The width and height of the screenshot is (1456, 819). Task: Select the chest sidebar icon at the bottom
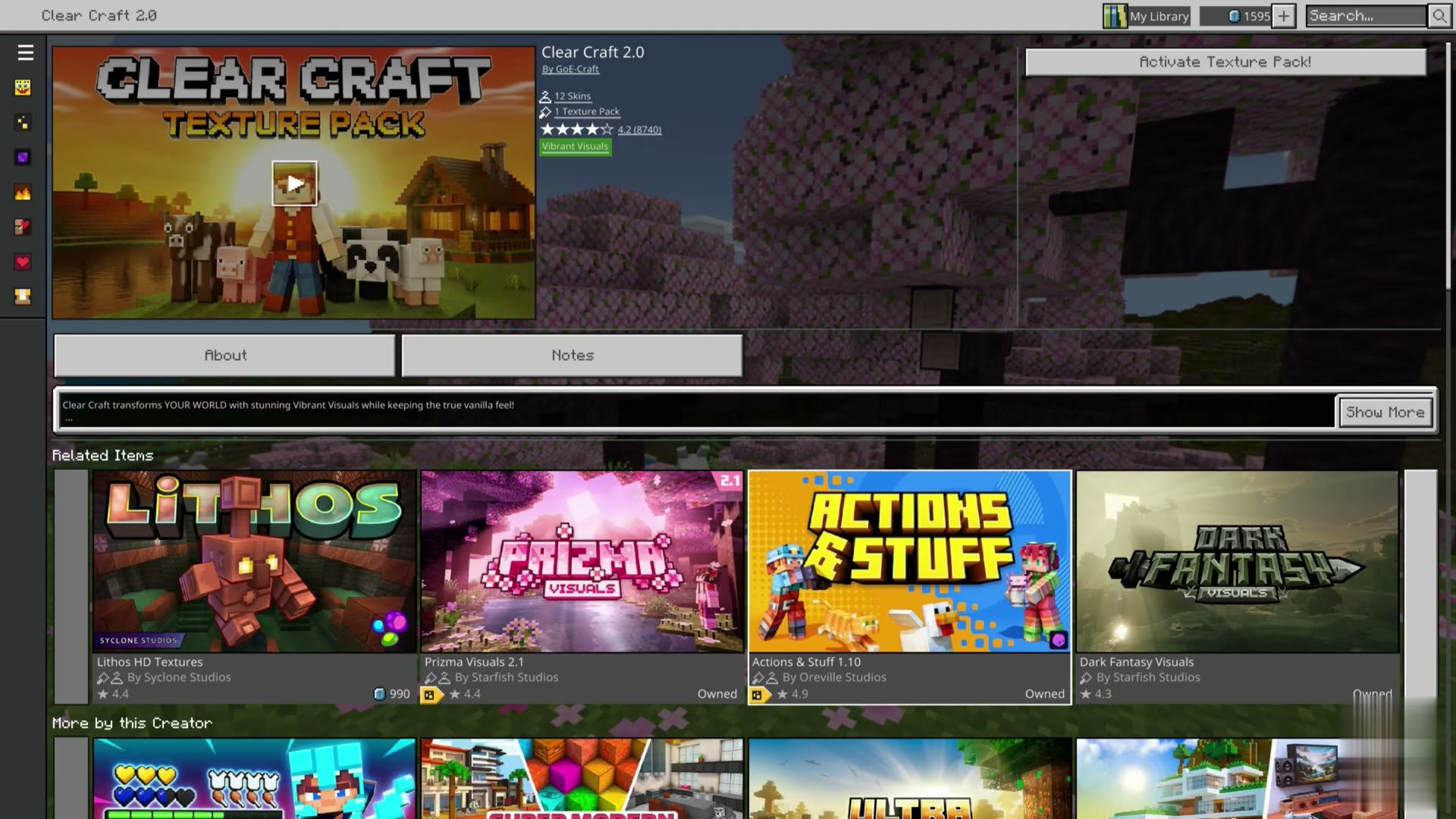[x=23, y=297]
